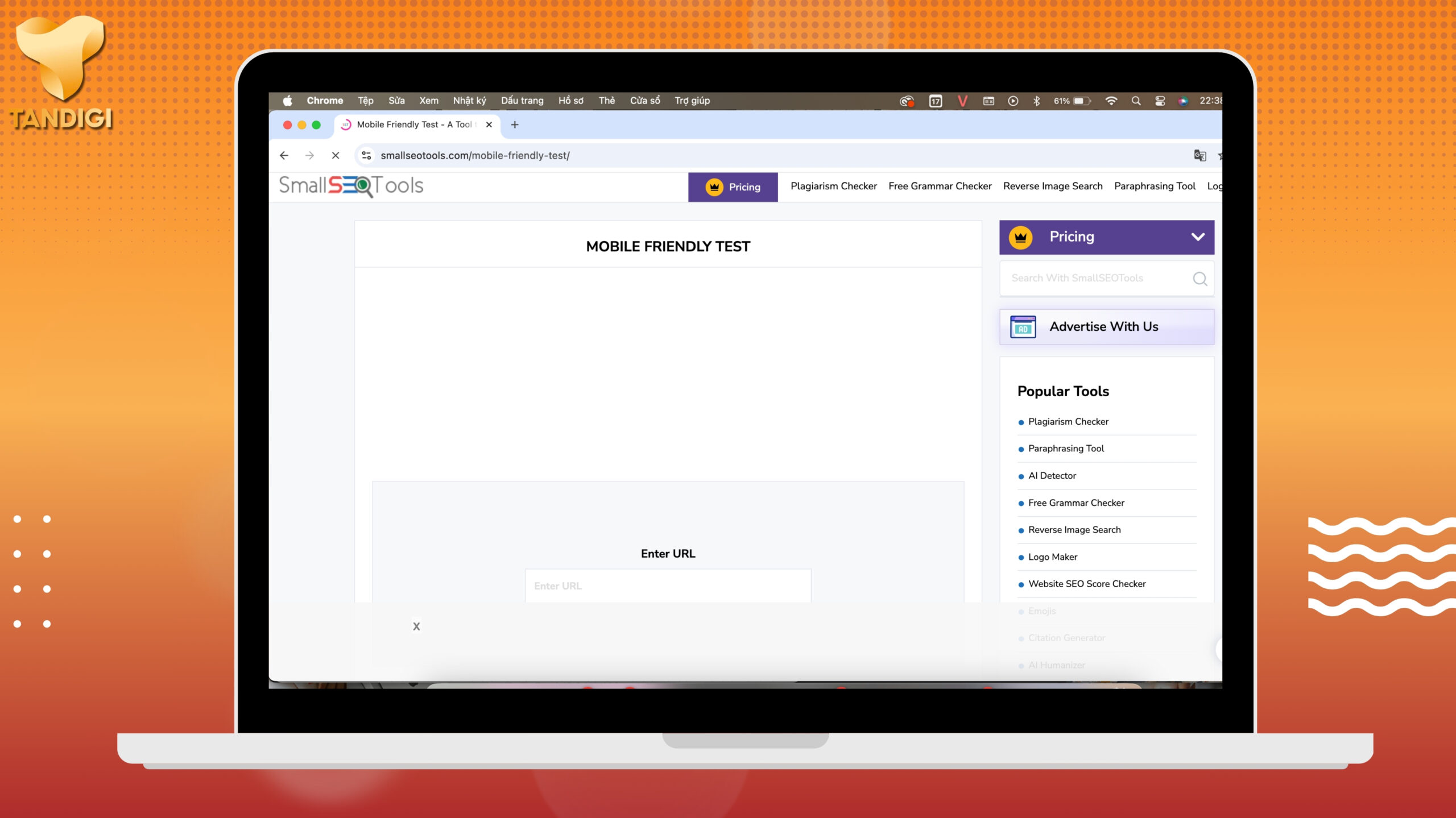Open Plagiarism Checker in the top navigation
1456x818 pixels.
click(x=833, y=186)
